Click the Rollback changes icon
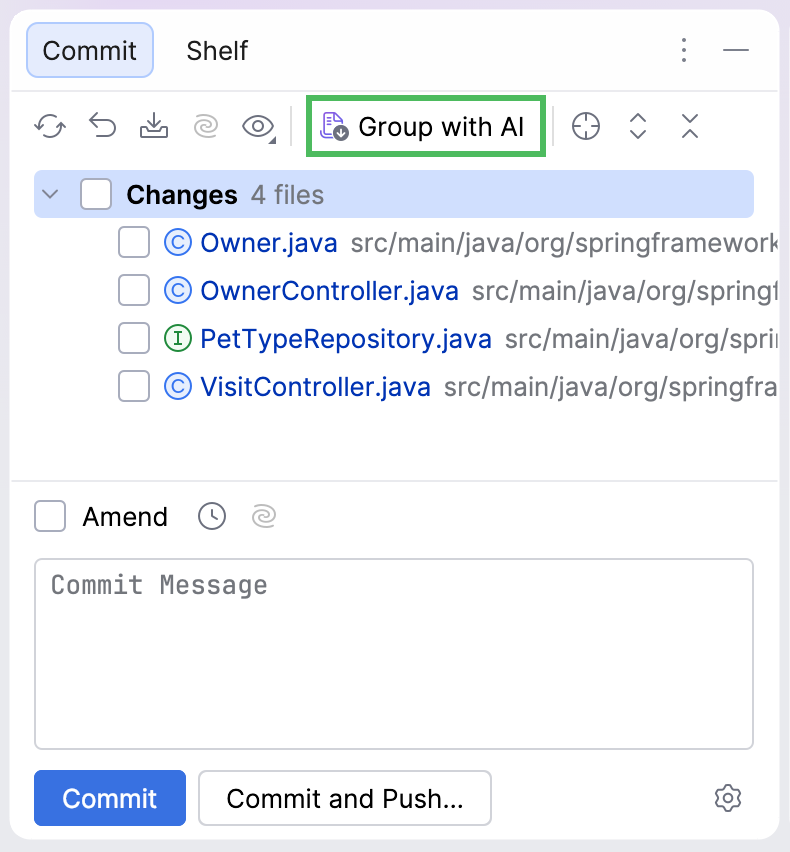Viewport: 790px width, 852px height. pos(101,126)
